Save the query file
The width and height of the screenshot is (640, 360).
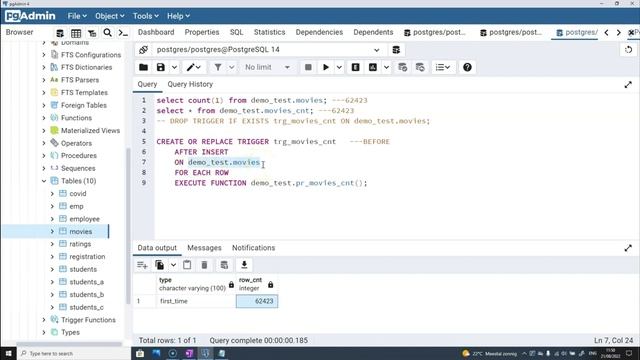[161, 67]
